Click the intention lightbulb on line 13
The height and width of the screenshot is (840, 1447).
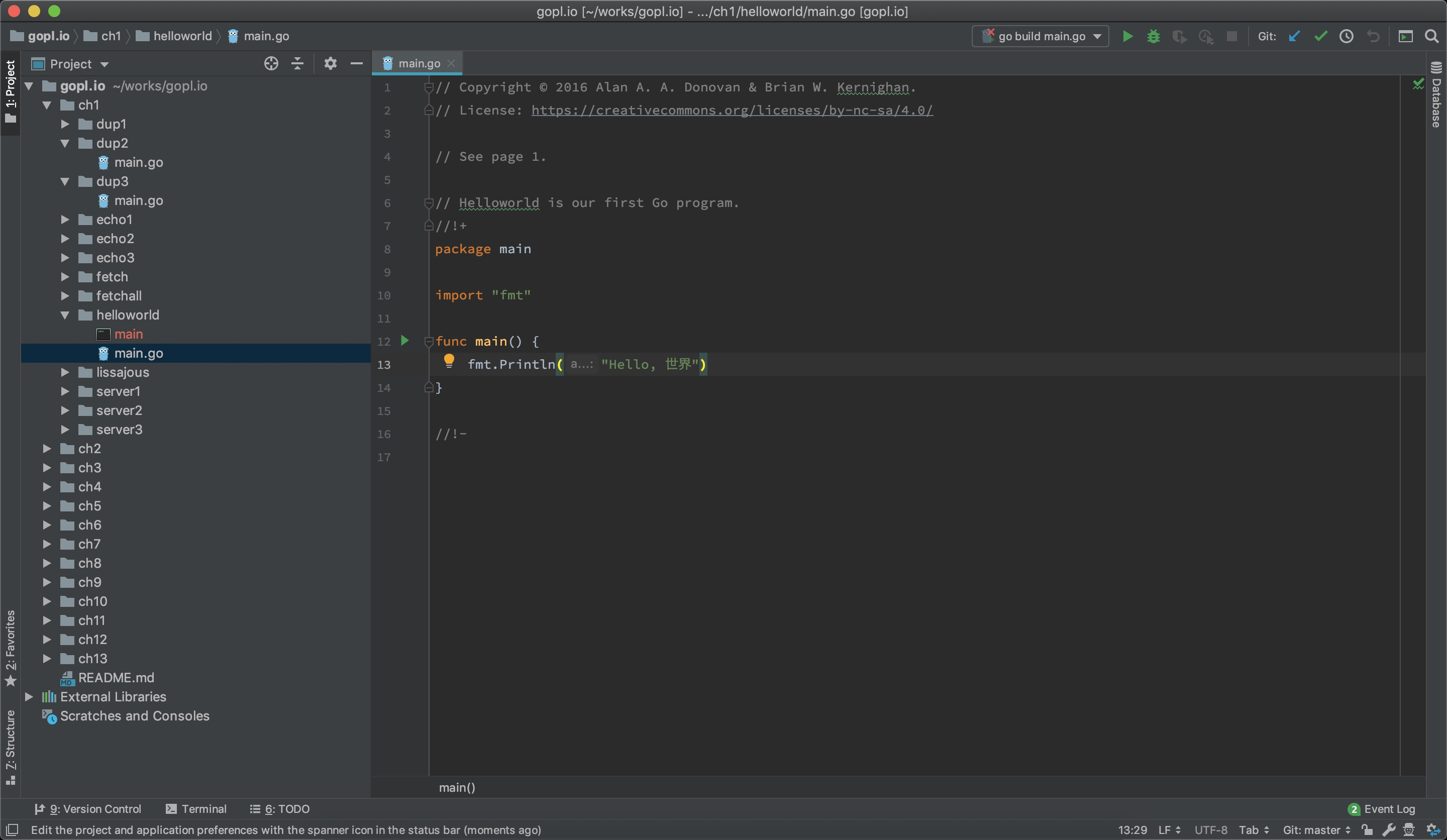[449, 361]
